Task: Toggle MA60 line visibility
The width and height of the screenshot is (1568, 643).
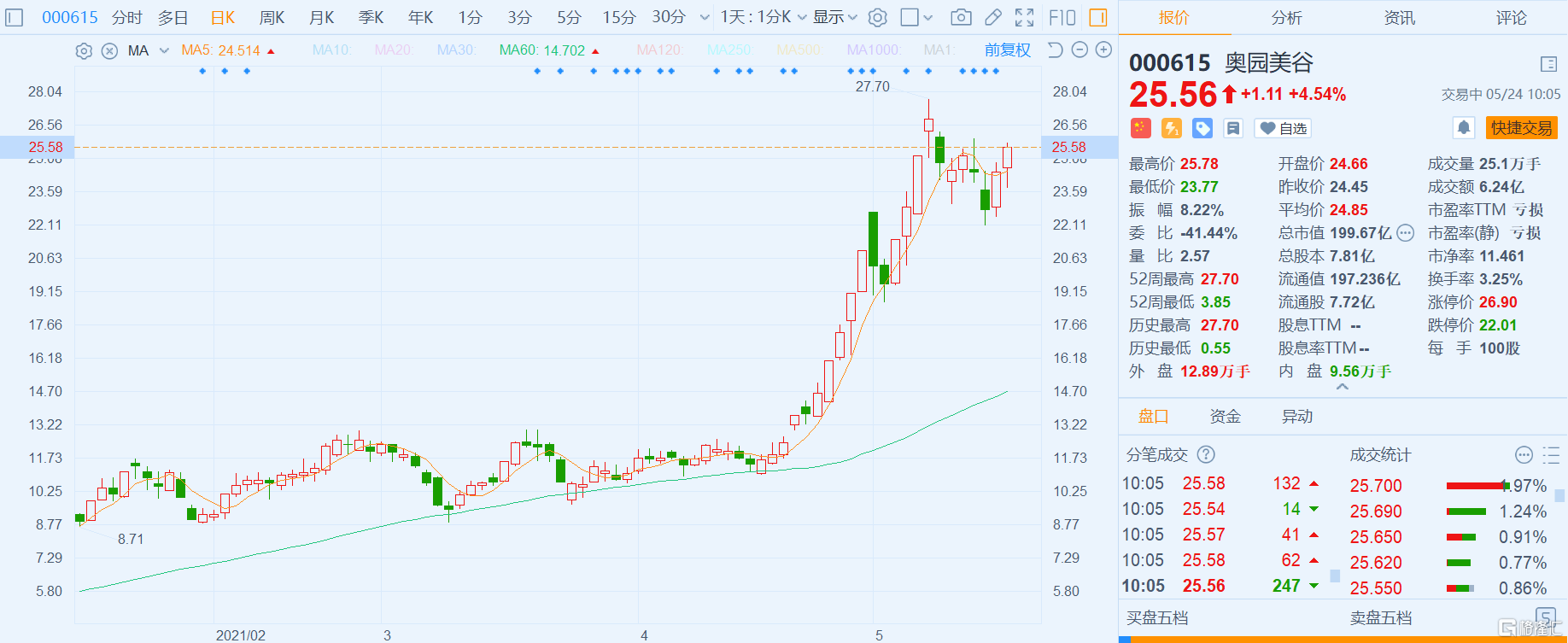Action: [549, 50]
